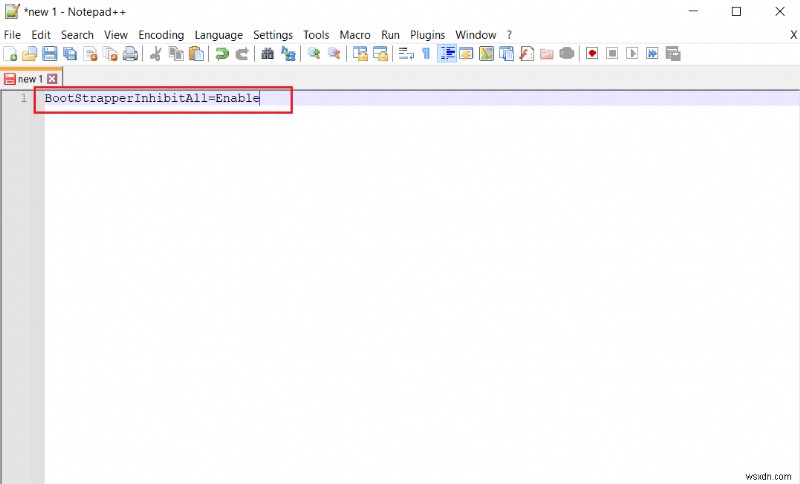Open Folder as Workspace icon
Screen dimensions: 800x484
click(546, 54)
